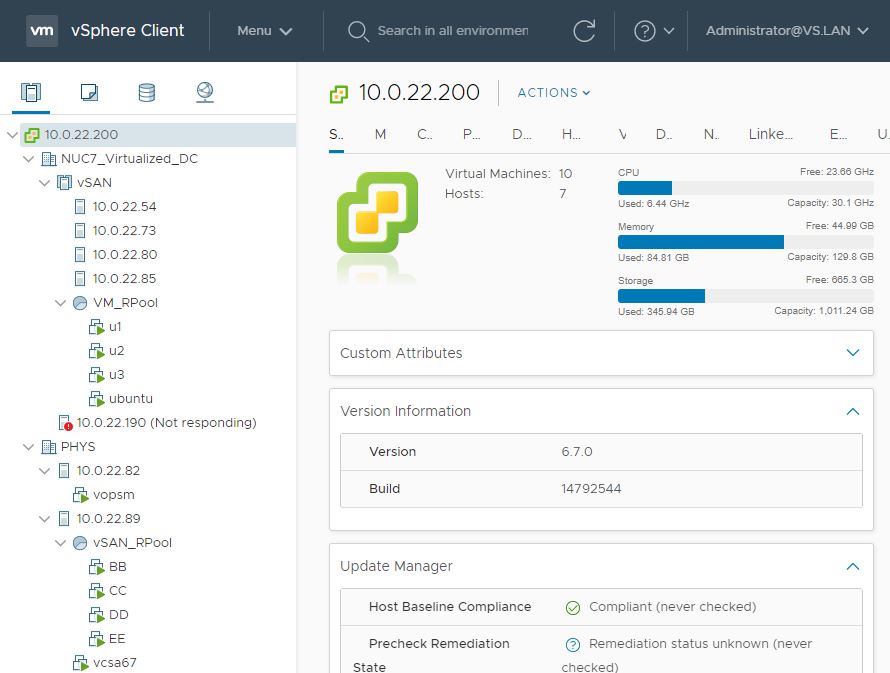Click the green Compliant check icon
Viewport: 890px width, 673px height.
tap(573, 608)
